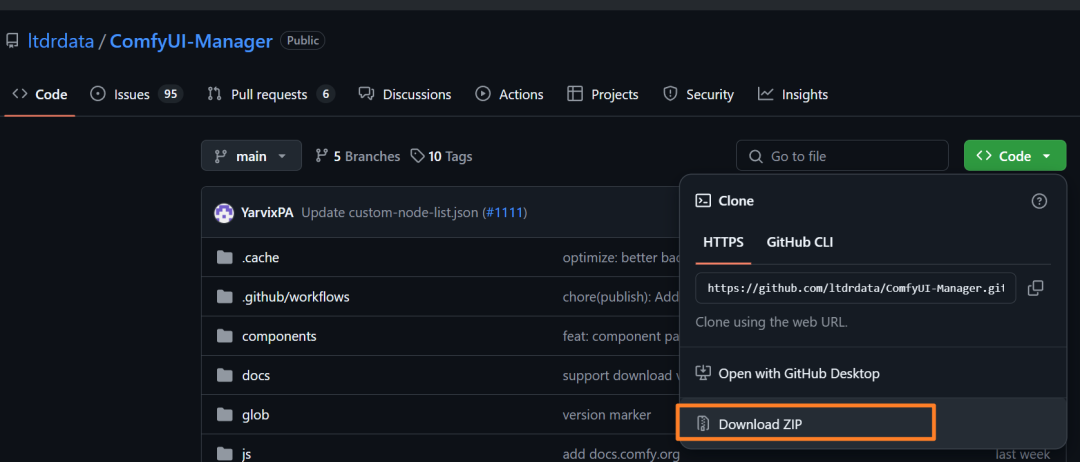The height and width of the screenshot is (462, 1080).
Task: Open the docs folder
Action: (x=256, y=376)
